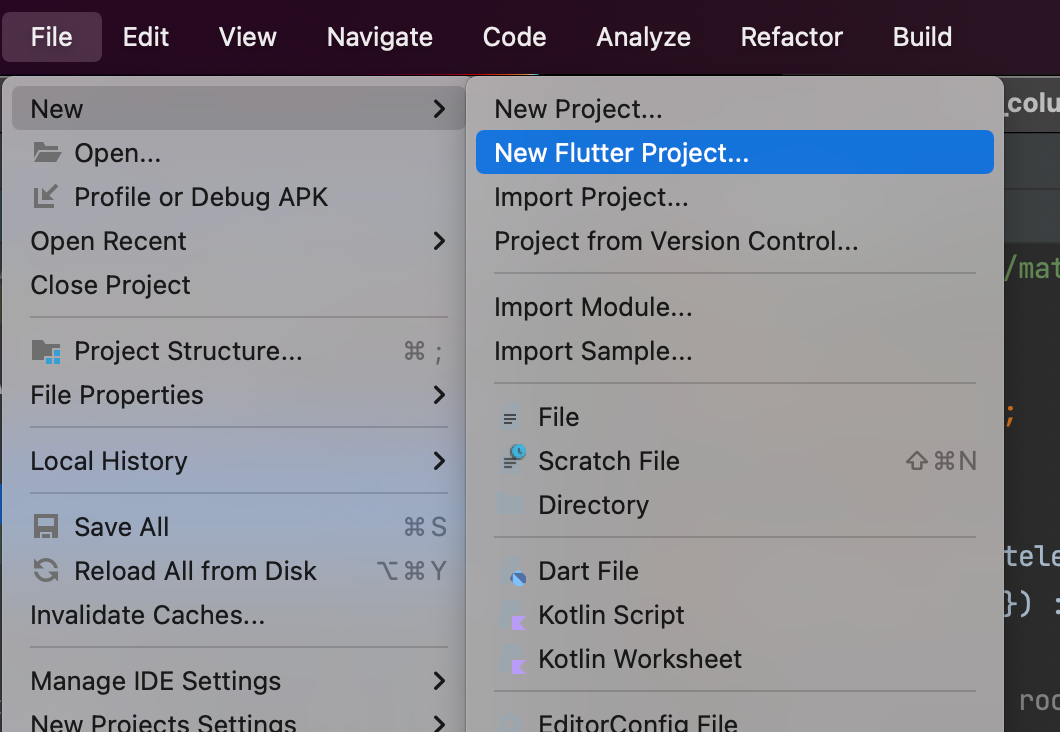The image size is (1060, 732).
Task: Click the Dart File icon
Action: 514,572
